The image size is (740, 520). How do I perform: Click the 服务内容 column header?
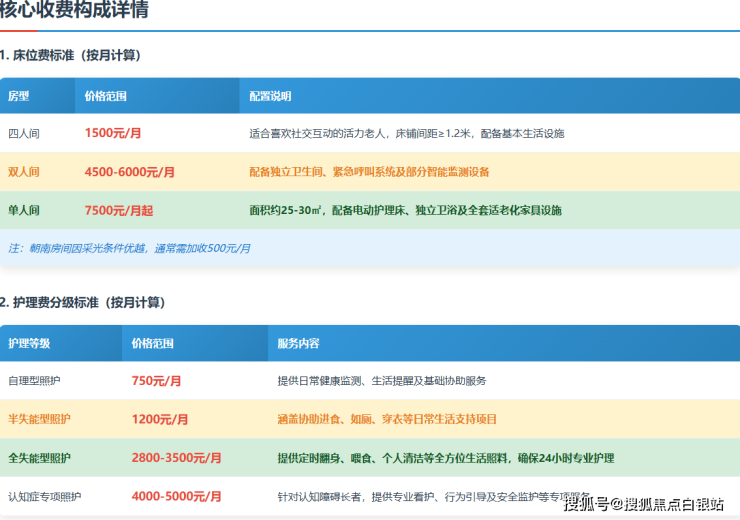[x=298, y=343]
